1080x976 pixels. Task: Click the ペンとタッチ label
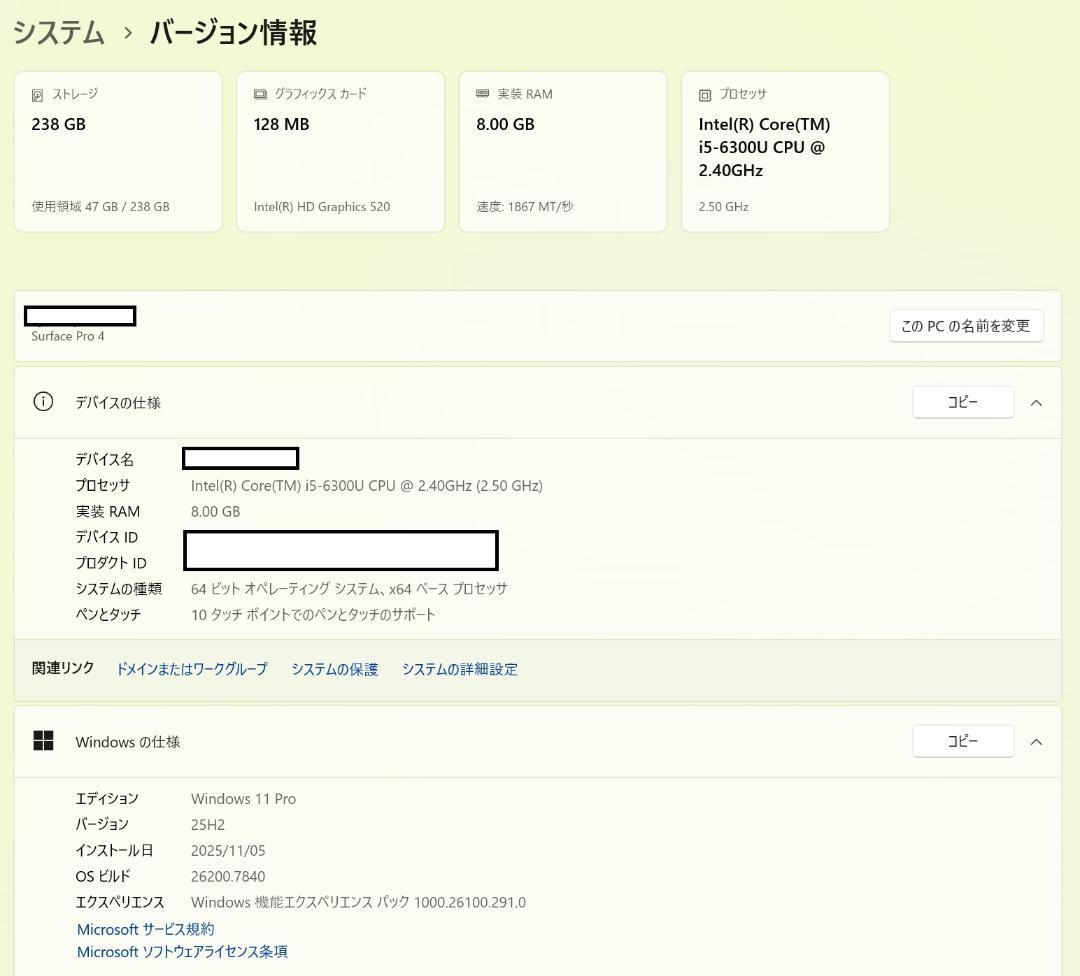pos(108,614)
